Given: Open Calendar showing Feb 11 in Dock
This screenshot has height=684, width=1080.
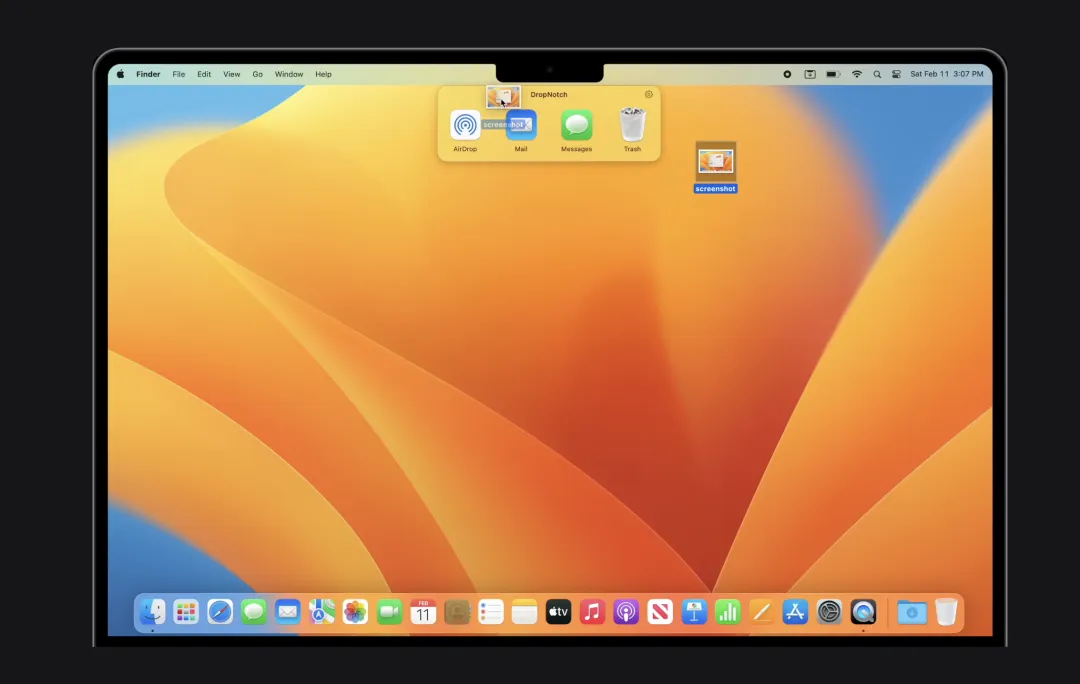Looking at the screenshot, I should click(x=423, y=612).
